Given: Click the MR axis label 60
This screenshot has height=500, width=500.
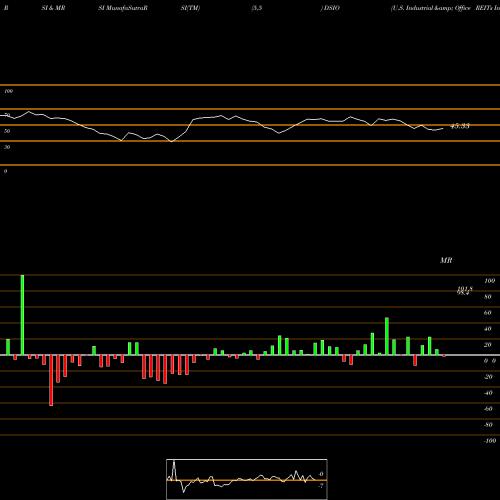Looking at the screenshot, I should click(488, 313).
